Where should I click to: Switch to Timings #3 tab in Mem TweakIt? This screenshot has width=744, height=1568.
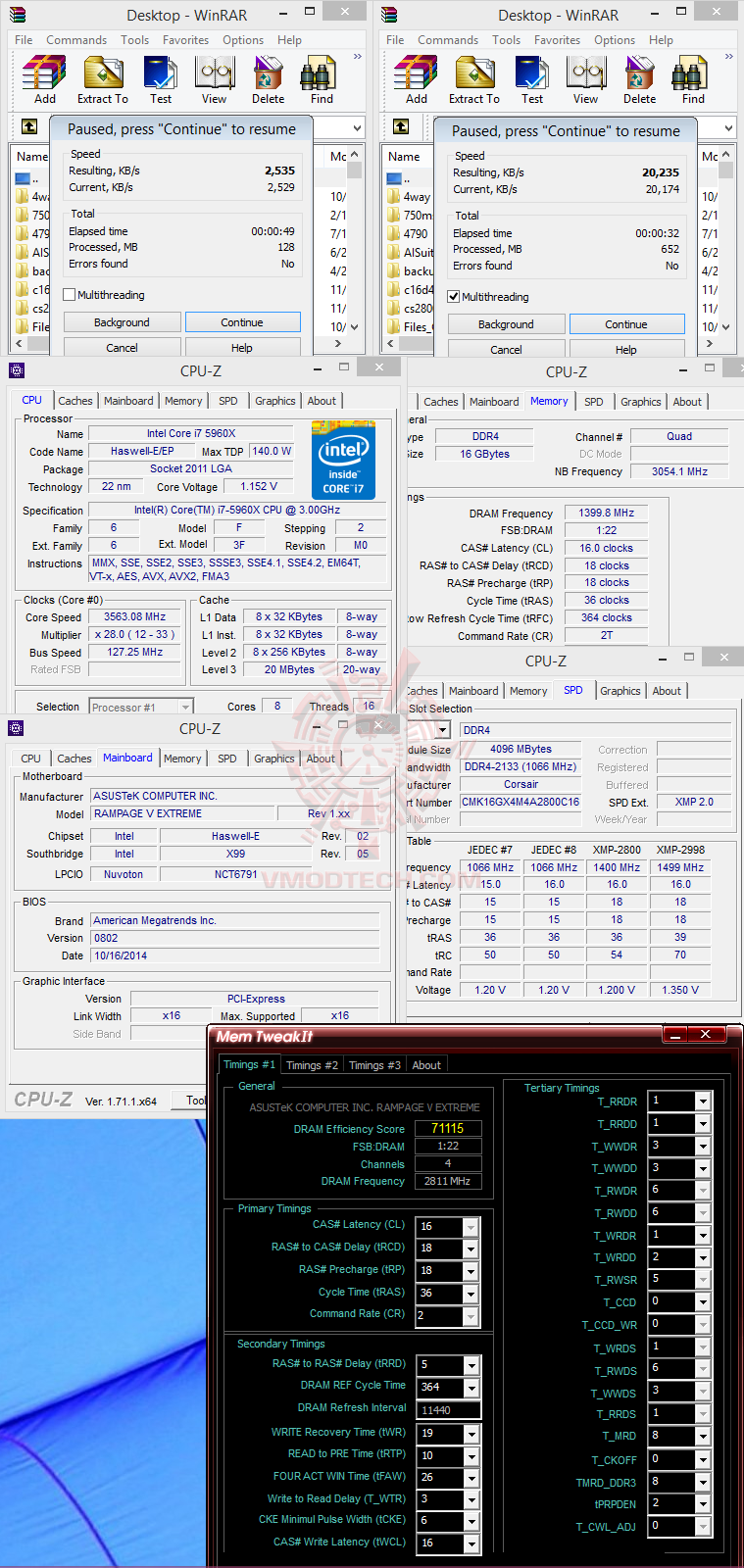click(x=374, y=1065)
